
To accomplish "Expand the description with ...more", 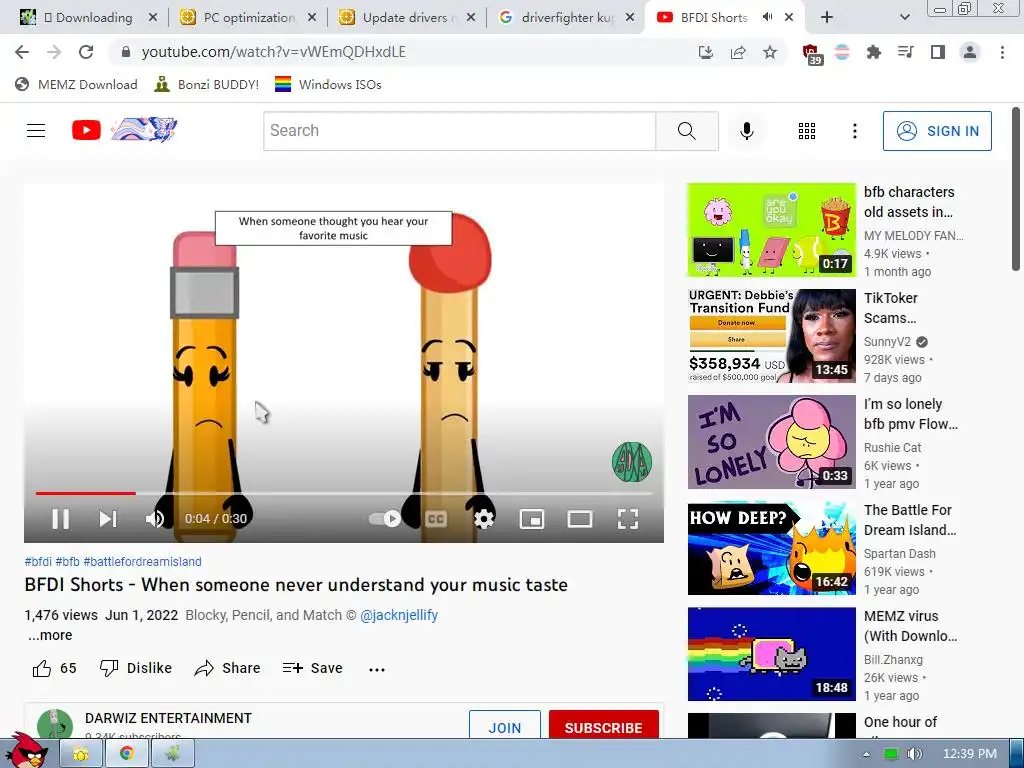I will click(50, 635).
